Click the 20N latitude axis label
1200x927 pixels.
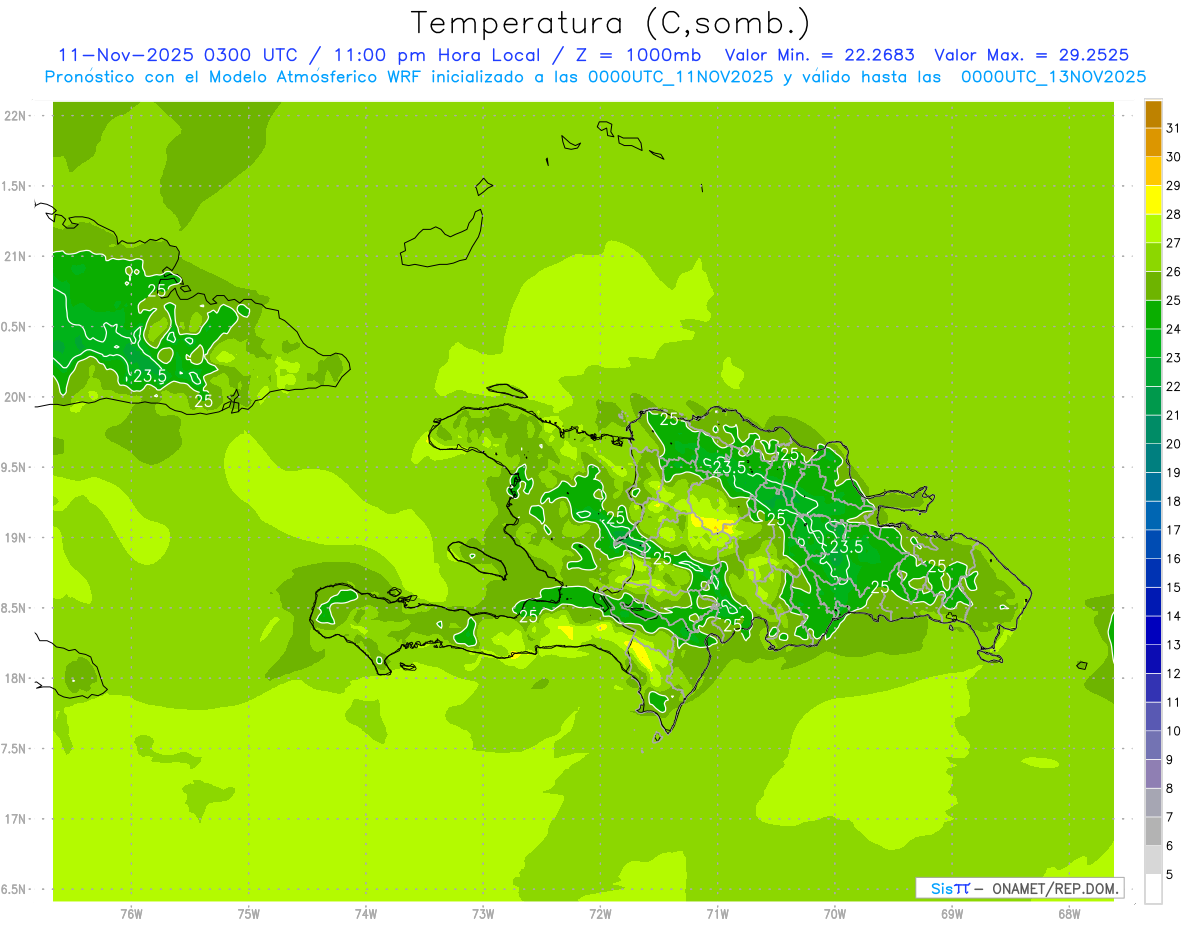click(15, 397)
